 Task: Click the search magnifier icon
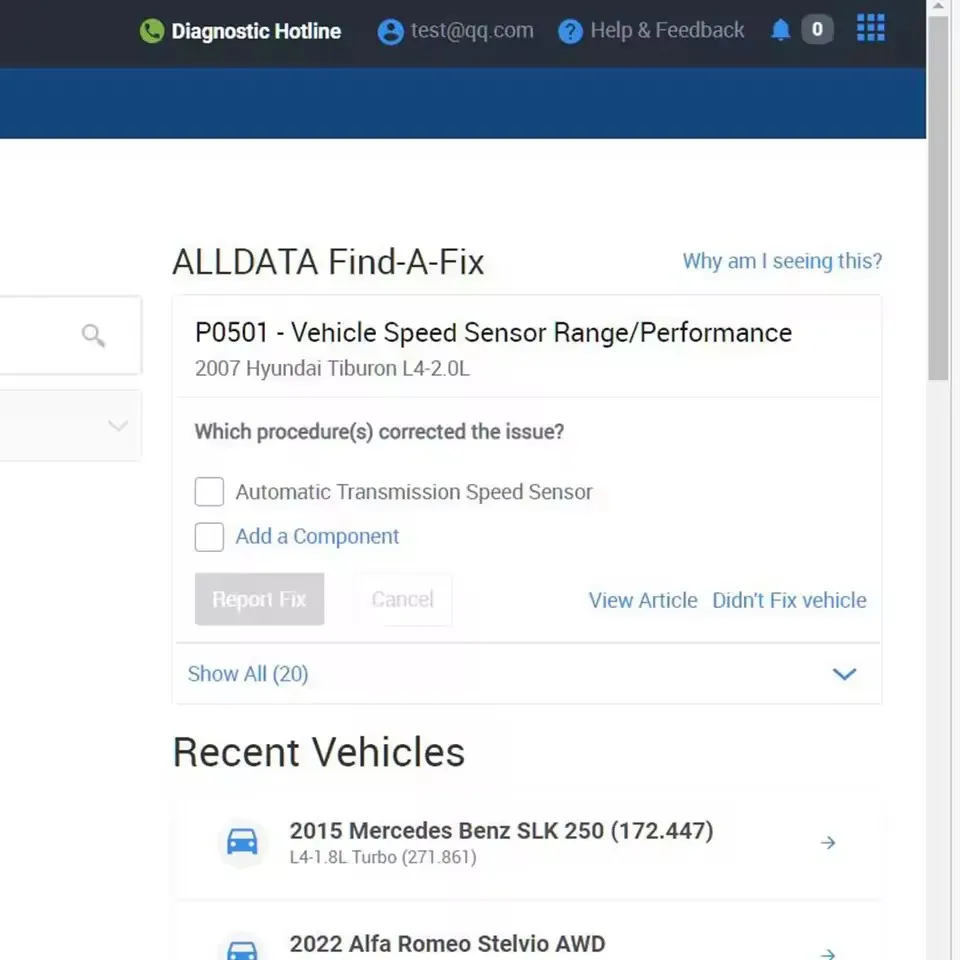click(x=93, y=335)
